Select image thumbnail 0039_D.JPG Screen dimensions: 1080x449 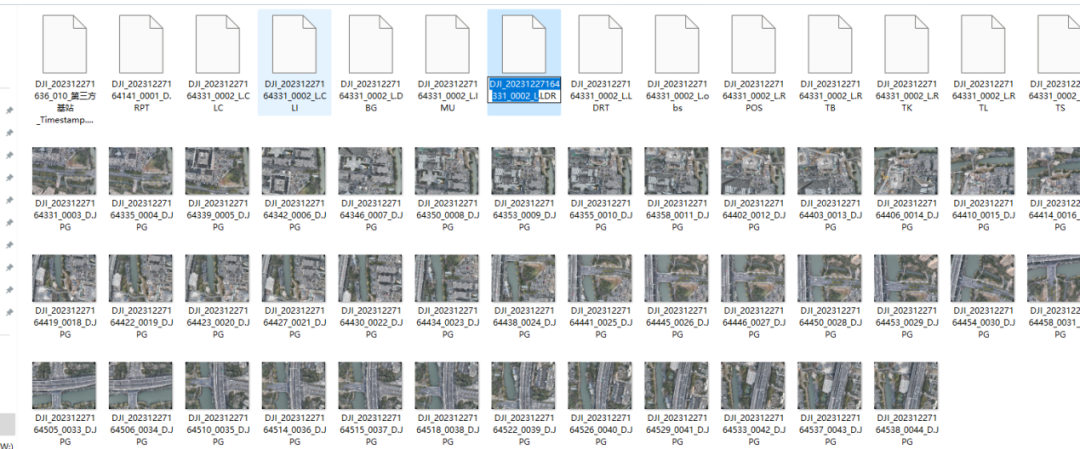pyautogui.click(x=523, y=386)
